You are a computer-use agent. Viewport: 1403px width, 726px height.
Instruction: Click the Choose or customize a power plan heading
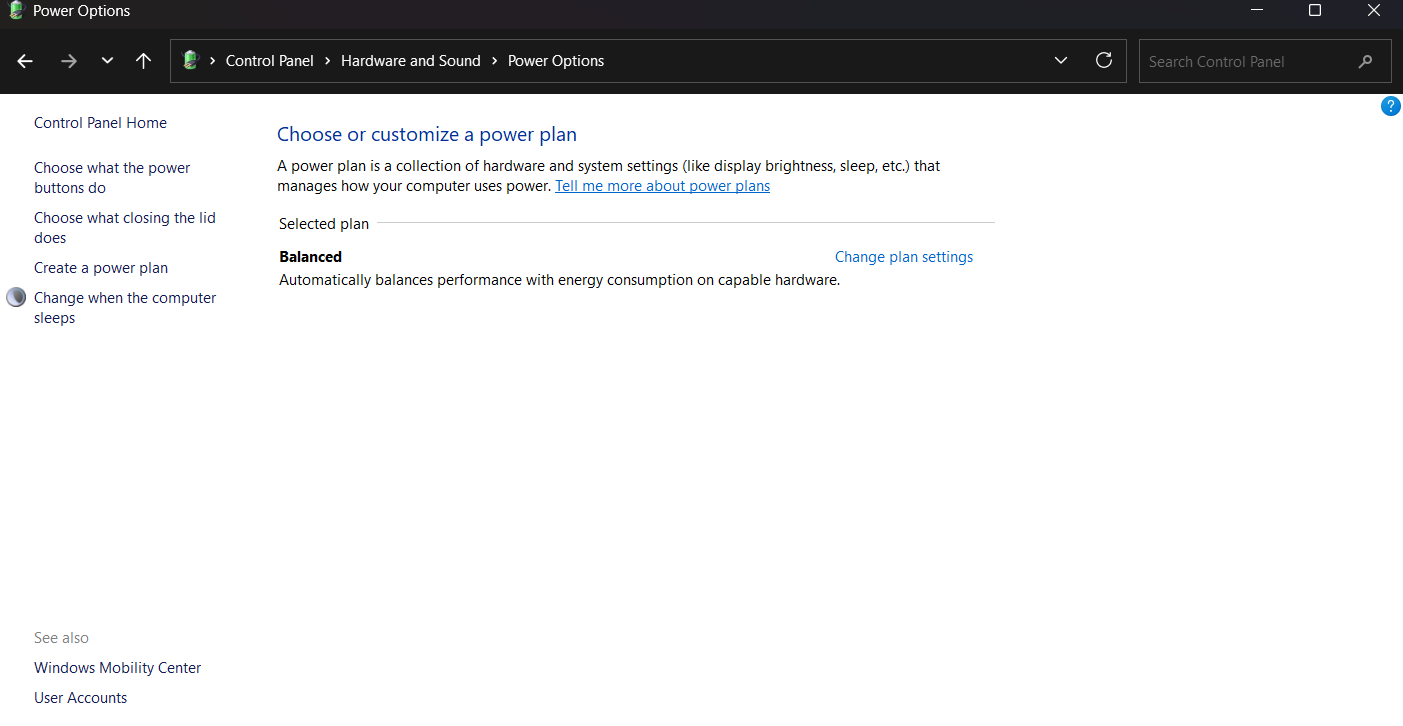point(427,134)
